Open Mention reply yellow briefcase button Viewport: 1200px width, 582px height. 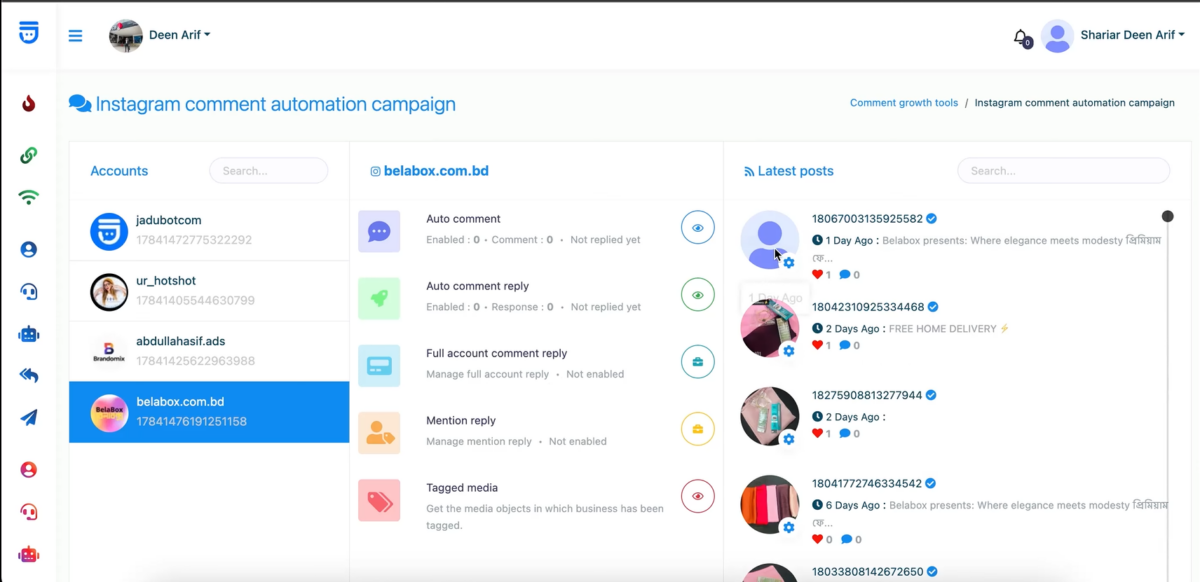(698, 429)
